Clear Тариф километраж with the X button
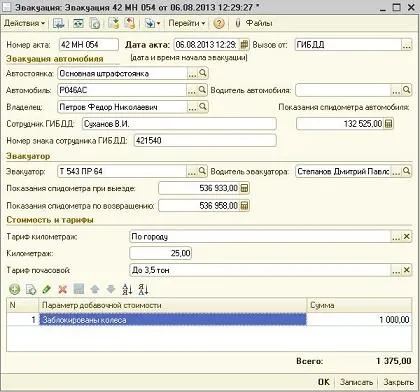Image resolution: width=420 pixels, height=392 pixels. pos(406,237)
